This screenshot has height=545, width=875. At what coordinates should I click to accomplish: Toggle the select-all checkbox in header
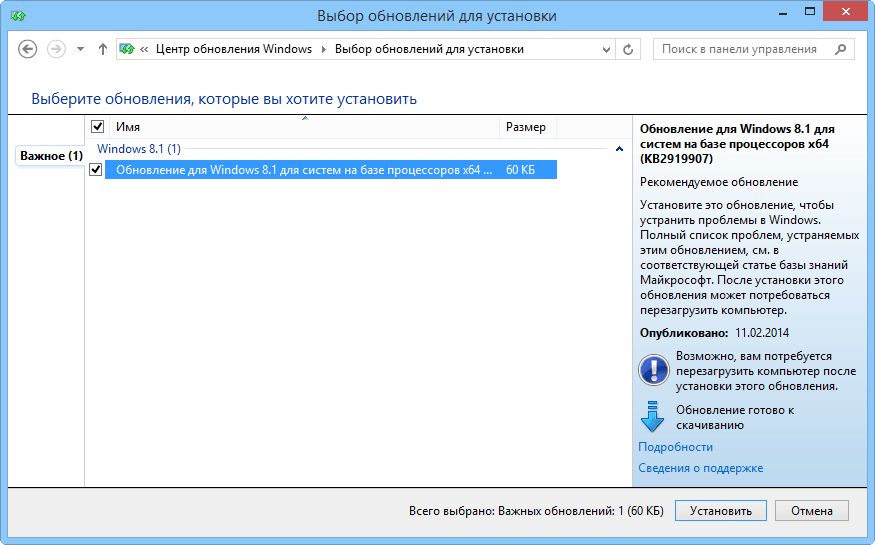[98, 127]
